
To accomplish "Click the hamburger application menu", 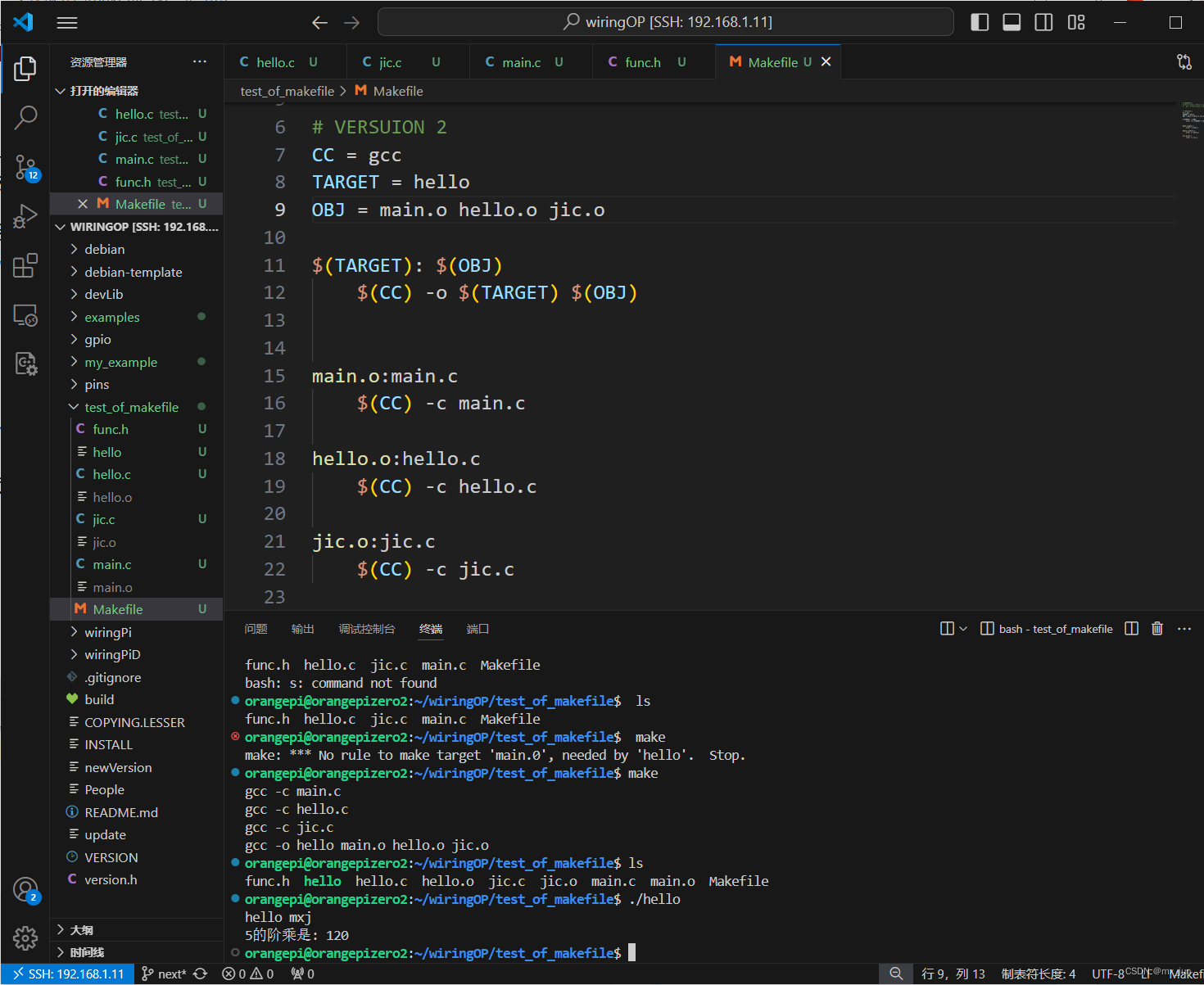I will 67,23.
